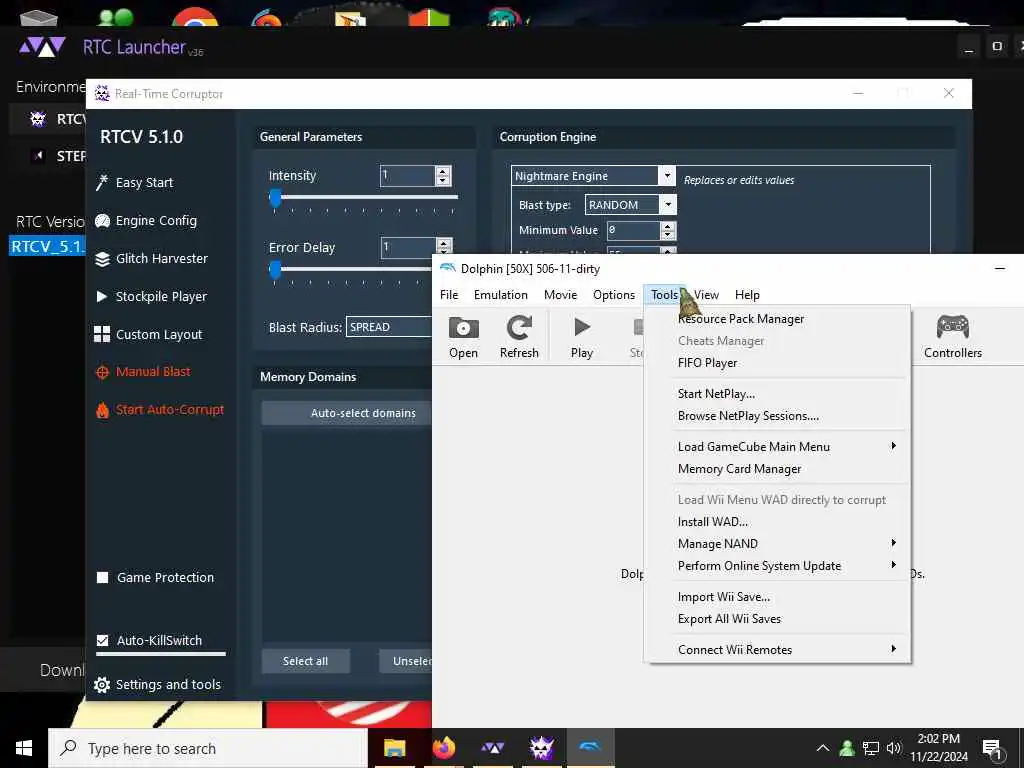1024x768 pixels.
Task: Open Dolphin Controllers gamepad icon
Action: tap(953, 327)
